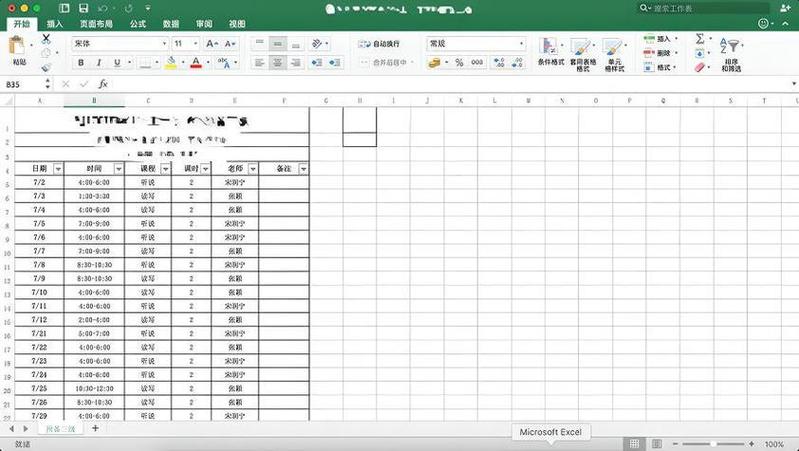
Task: Click the Paste (粘贴) clipboard icon
Action: click(18, 46)
